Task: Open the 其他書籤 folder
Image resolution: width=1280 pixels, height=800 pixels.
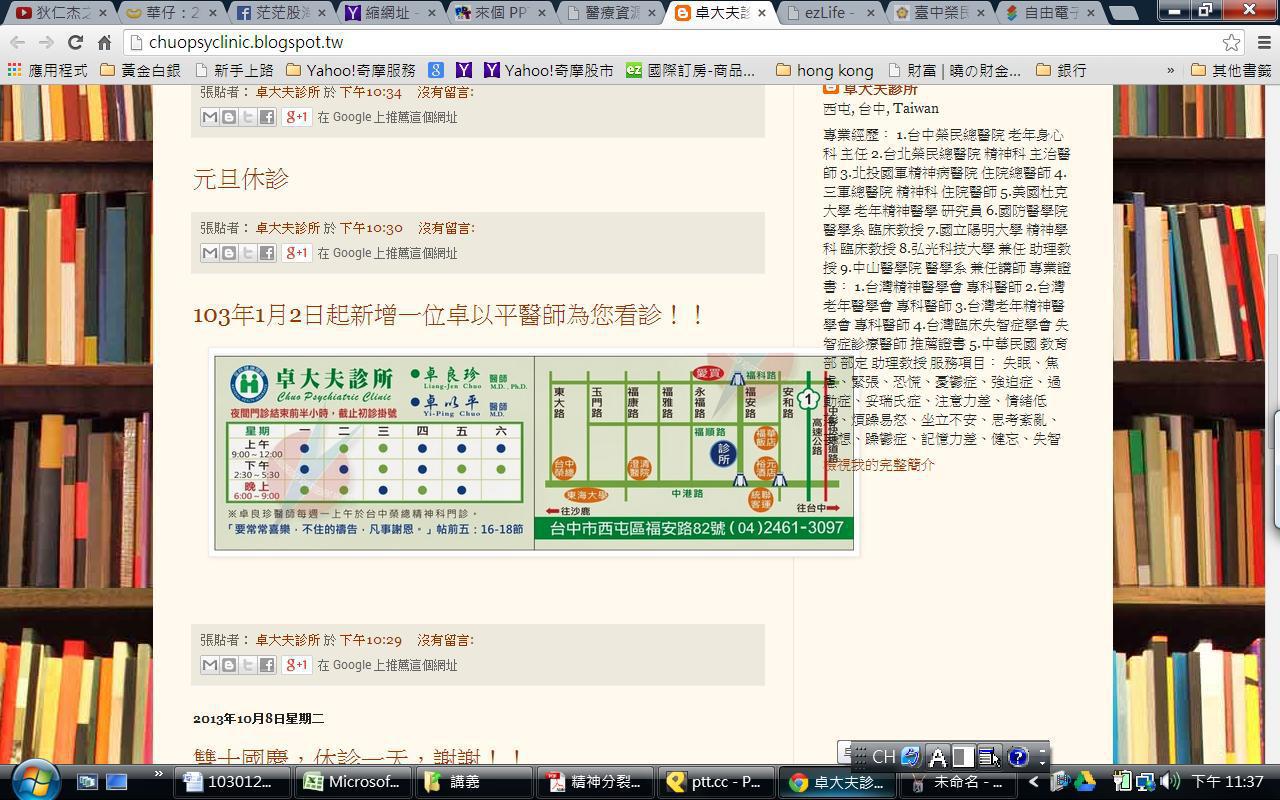Action: [1231, 70]
